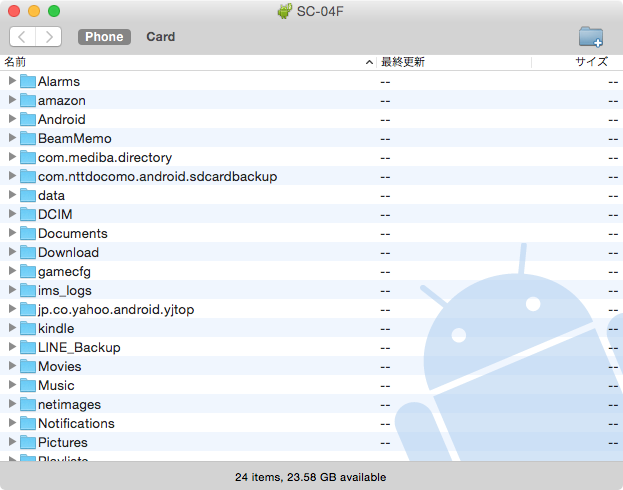Select the com.mediba.directory folder icon
Image resolution: width=623 pixels, height=490 pixels.
tap(28, 157)
